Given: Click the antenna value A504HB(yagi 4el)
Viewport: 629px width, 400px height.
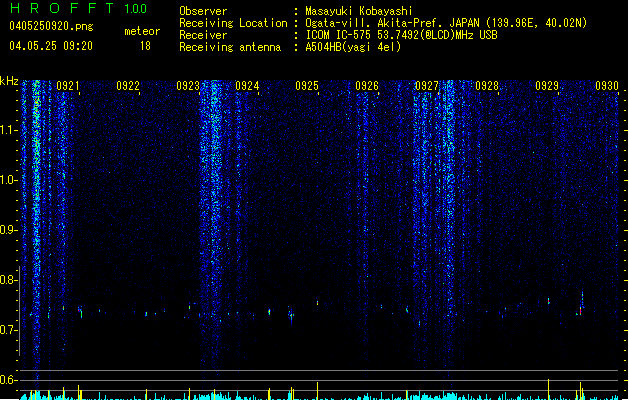Looking at the screenshot, I should pos(353,47).
